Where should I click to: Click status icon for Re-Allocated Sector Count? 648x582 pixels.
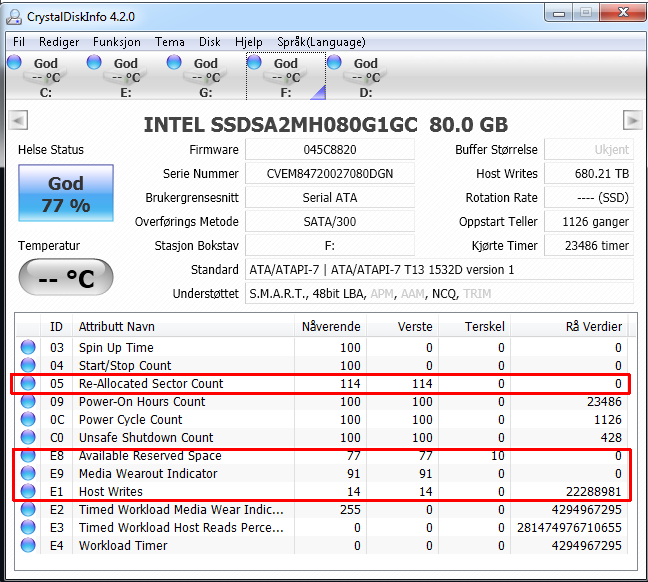pyautogui.click(x=28, y=383)
